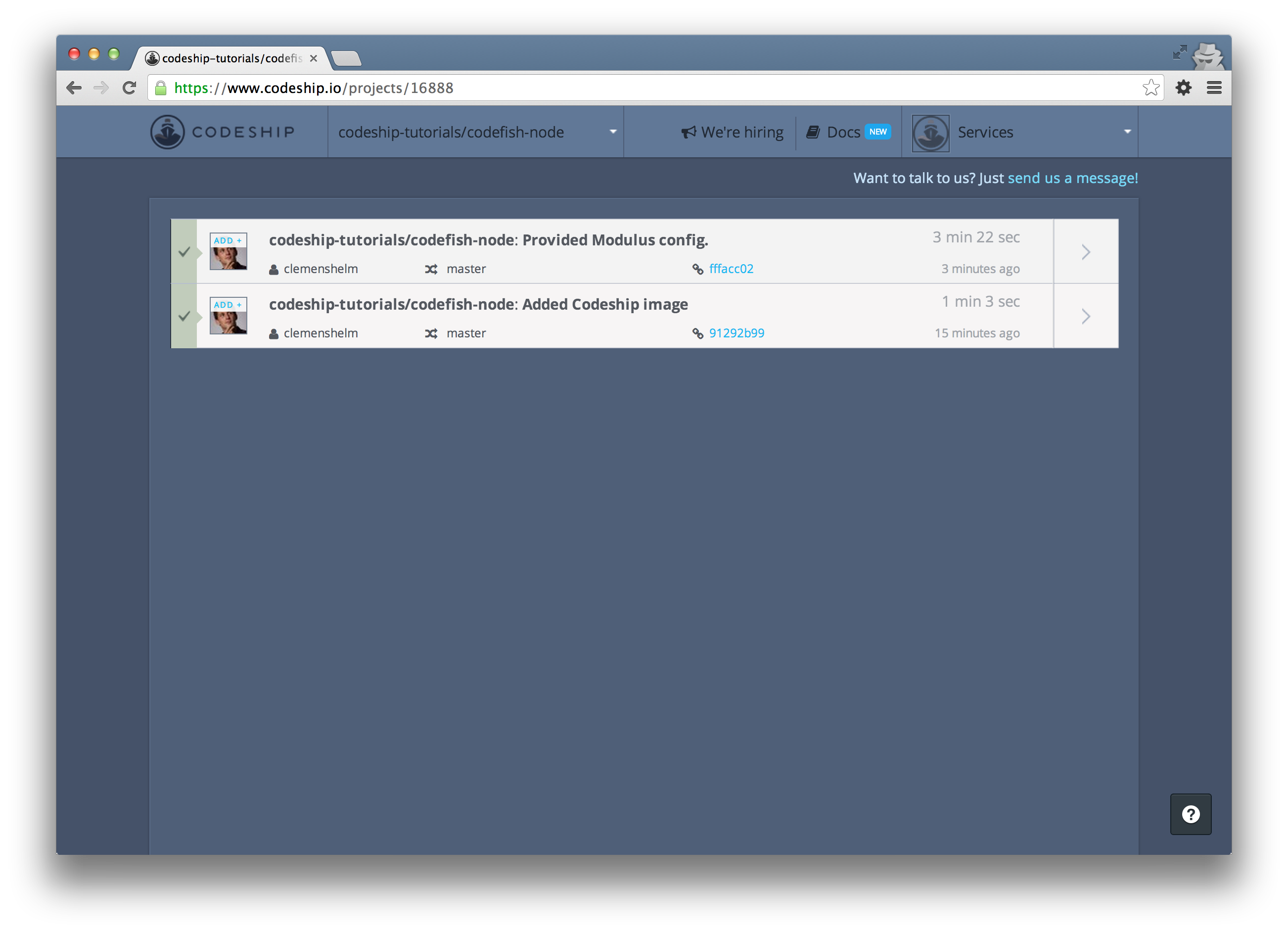Click the fullscreen arrows icon in title bar
The width and height of the screenshot is (1288, 933).
(1180, 52)
